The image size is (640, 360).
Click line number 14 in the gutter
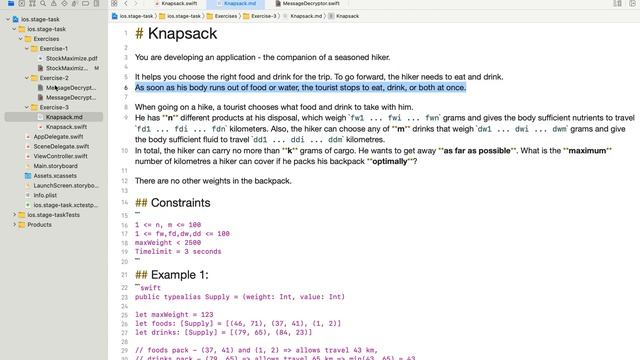[x=124, y=202]
